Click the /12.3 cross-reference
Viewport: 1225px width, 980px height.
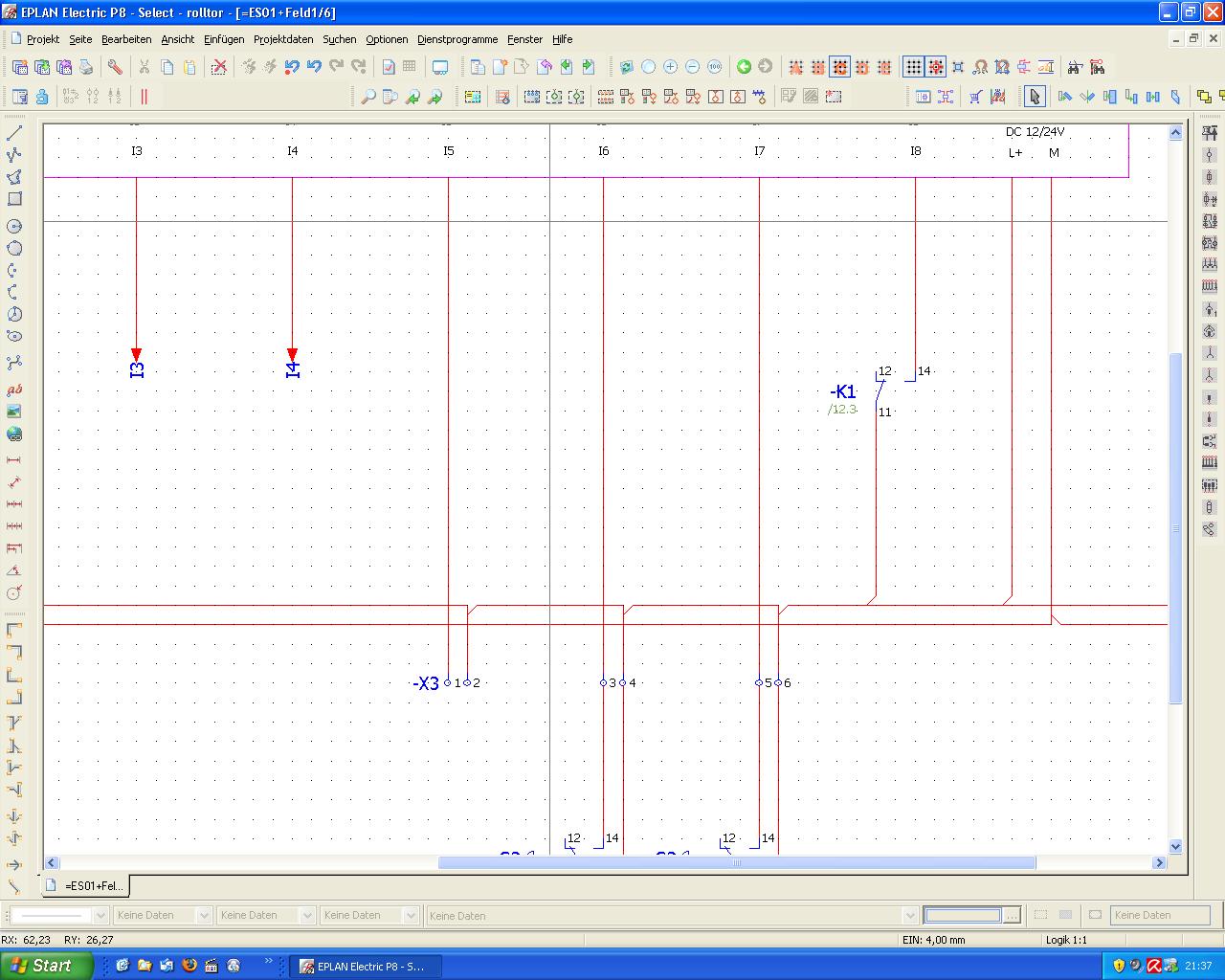coord(842,410)
